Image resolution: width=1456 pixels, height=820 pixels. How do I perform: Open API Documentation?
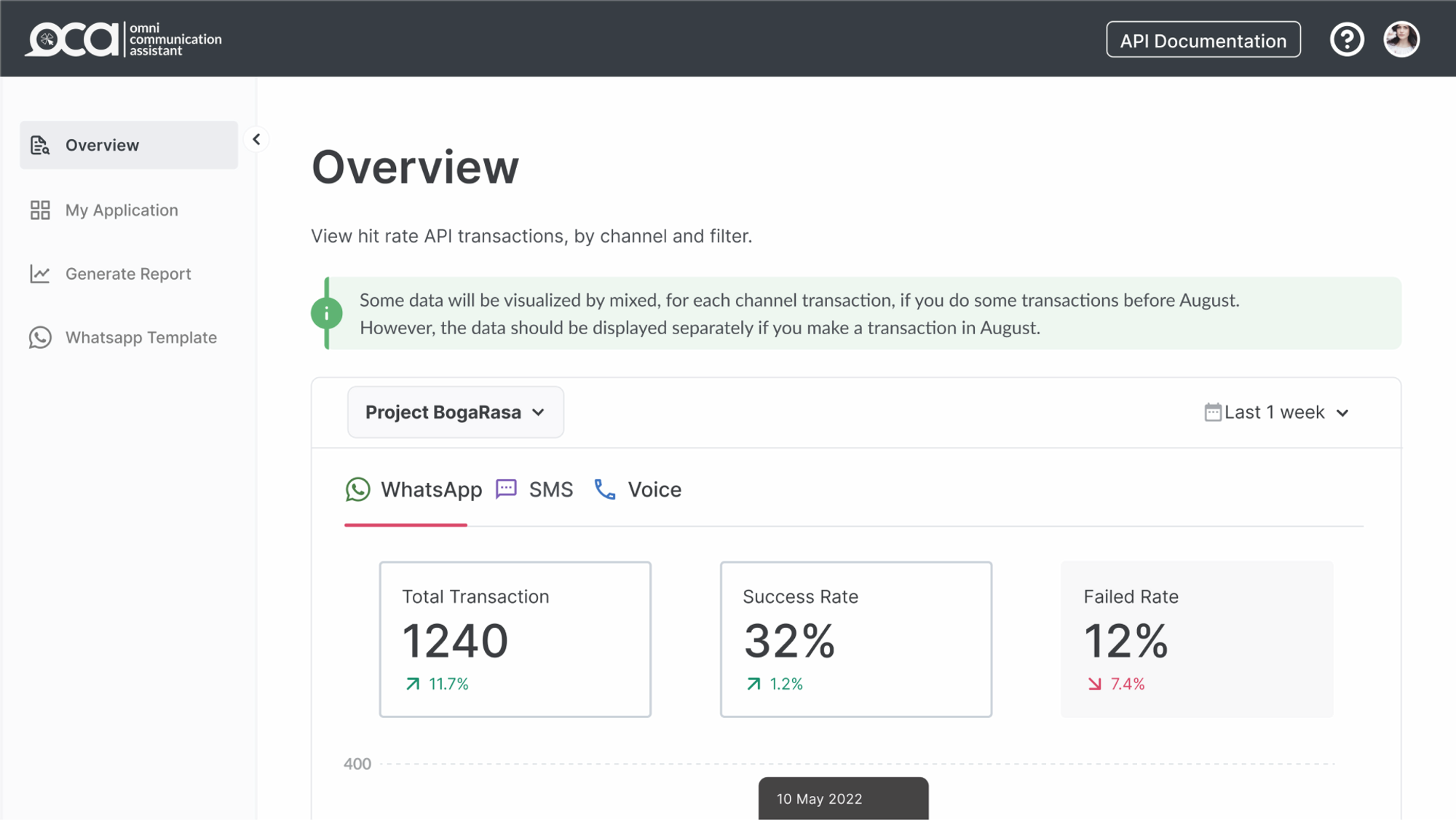point(1203,40)
